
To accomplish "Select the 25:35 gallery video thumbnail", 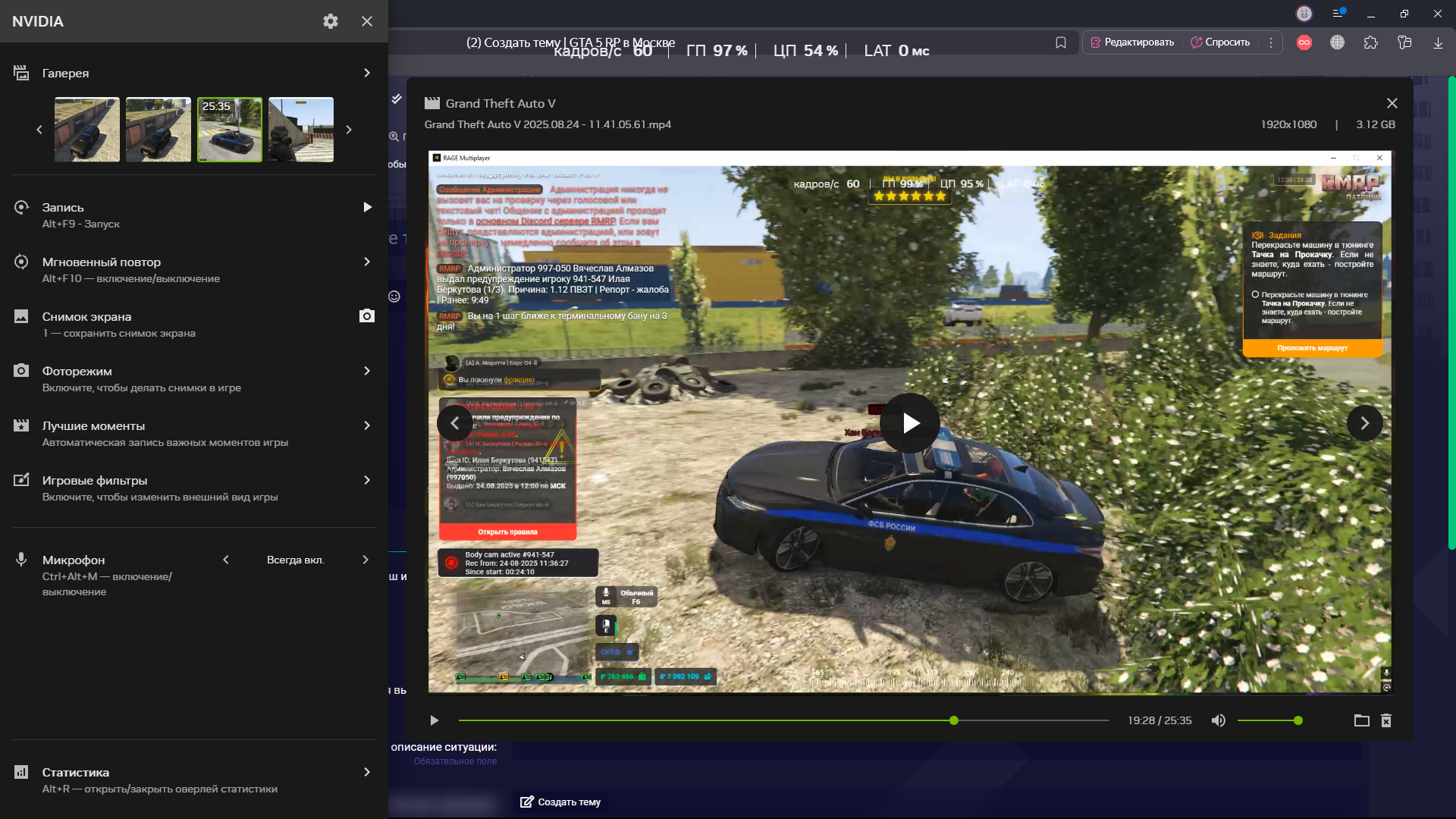I will pyautogui.click(x=230, y=130).
